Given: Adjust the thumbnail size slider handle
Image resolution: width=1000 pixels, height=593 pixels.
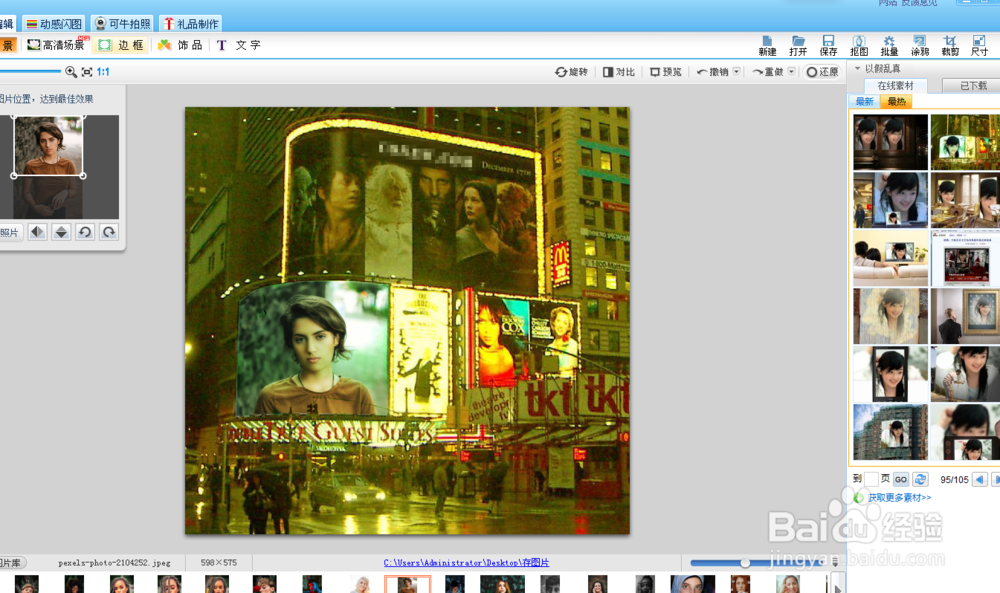Looking at the screenshot, I should 744,563.
